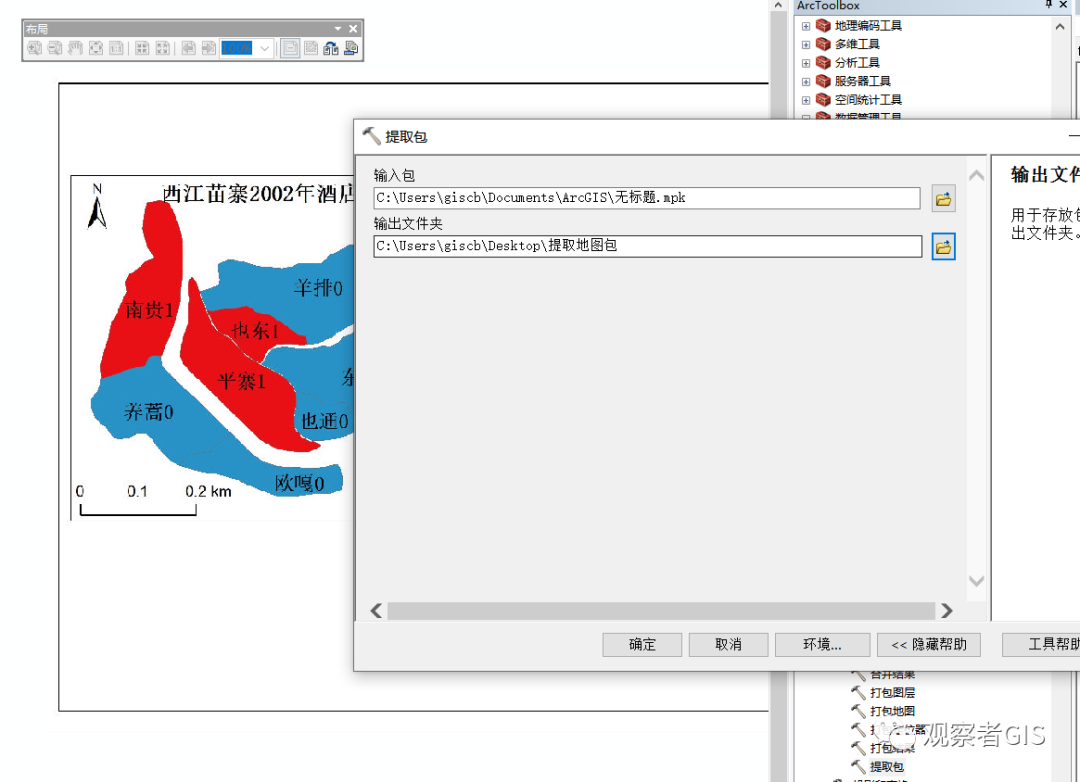Click the 输入包 path input field
This screenshot has height=782, width=1080.
pos(647,198)
